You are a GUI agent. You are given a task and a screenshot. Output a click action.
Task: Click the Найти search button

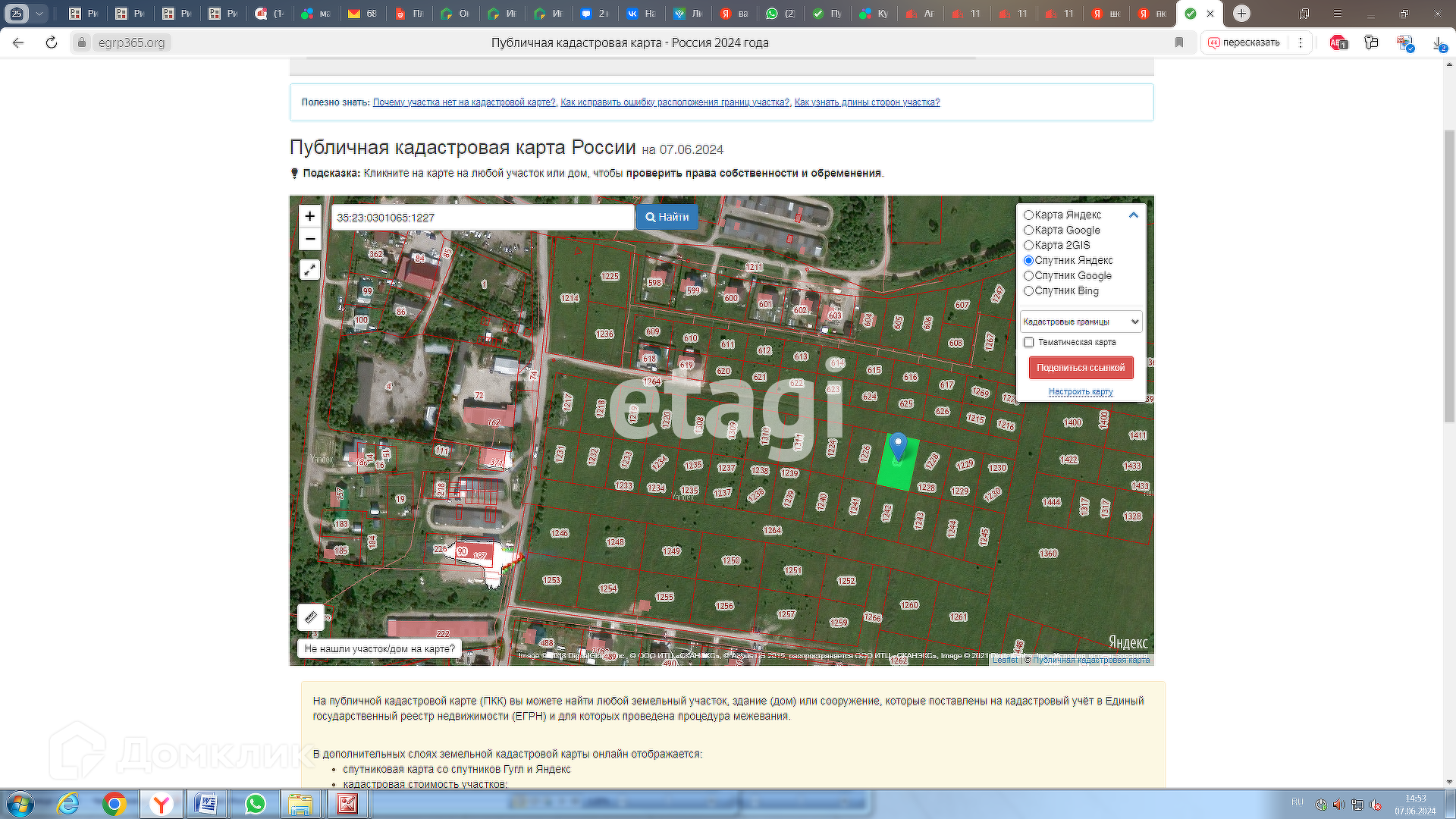[667, 217]
